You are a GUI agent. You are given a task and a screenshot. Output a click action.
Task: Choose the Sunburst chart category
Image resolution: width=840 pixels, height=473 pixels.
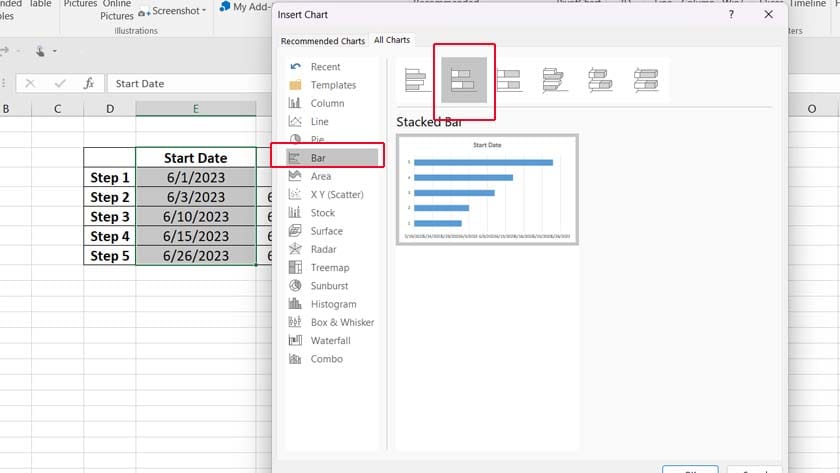point(332,286)
